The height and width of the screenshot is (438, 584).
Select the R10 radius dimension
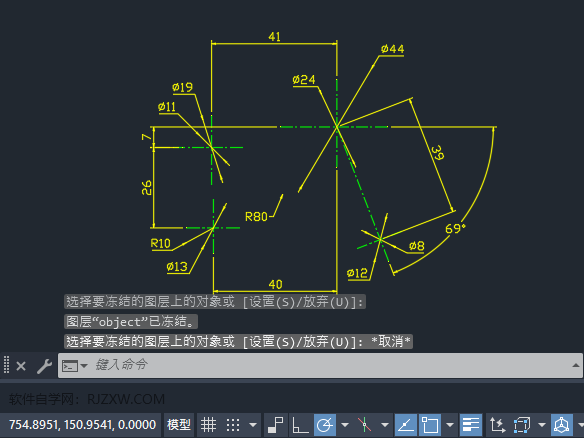[x=161, y=244]
